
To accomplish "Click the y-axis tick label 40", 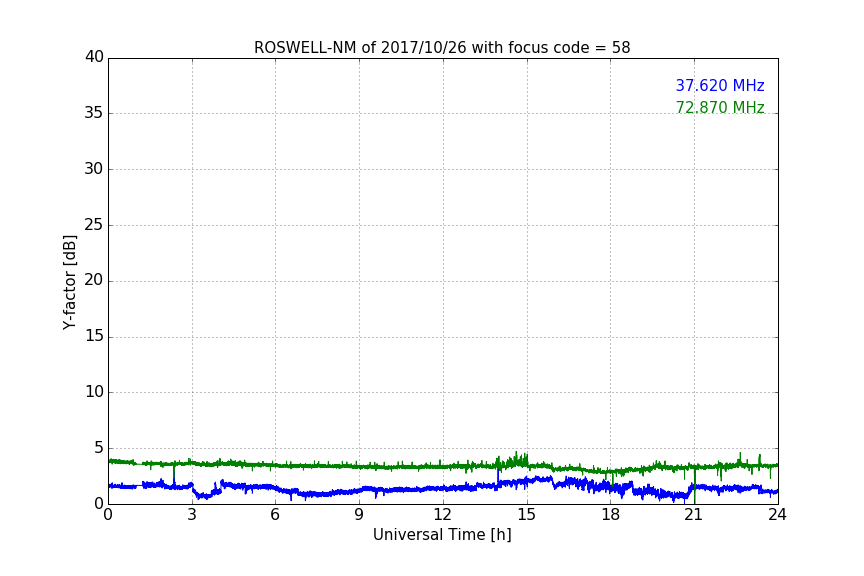I will pyautogui.click(x=94, y=57).
